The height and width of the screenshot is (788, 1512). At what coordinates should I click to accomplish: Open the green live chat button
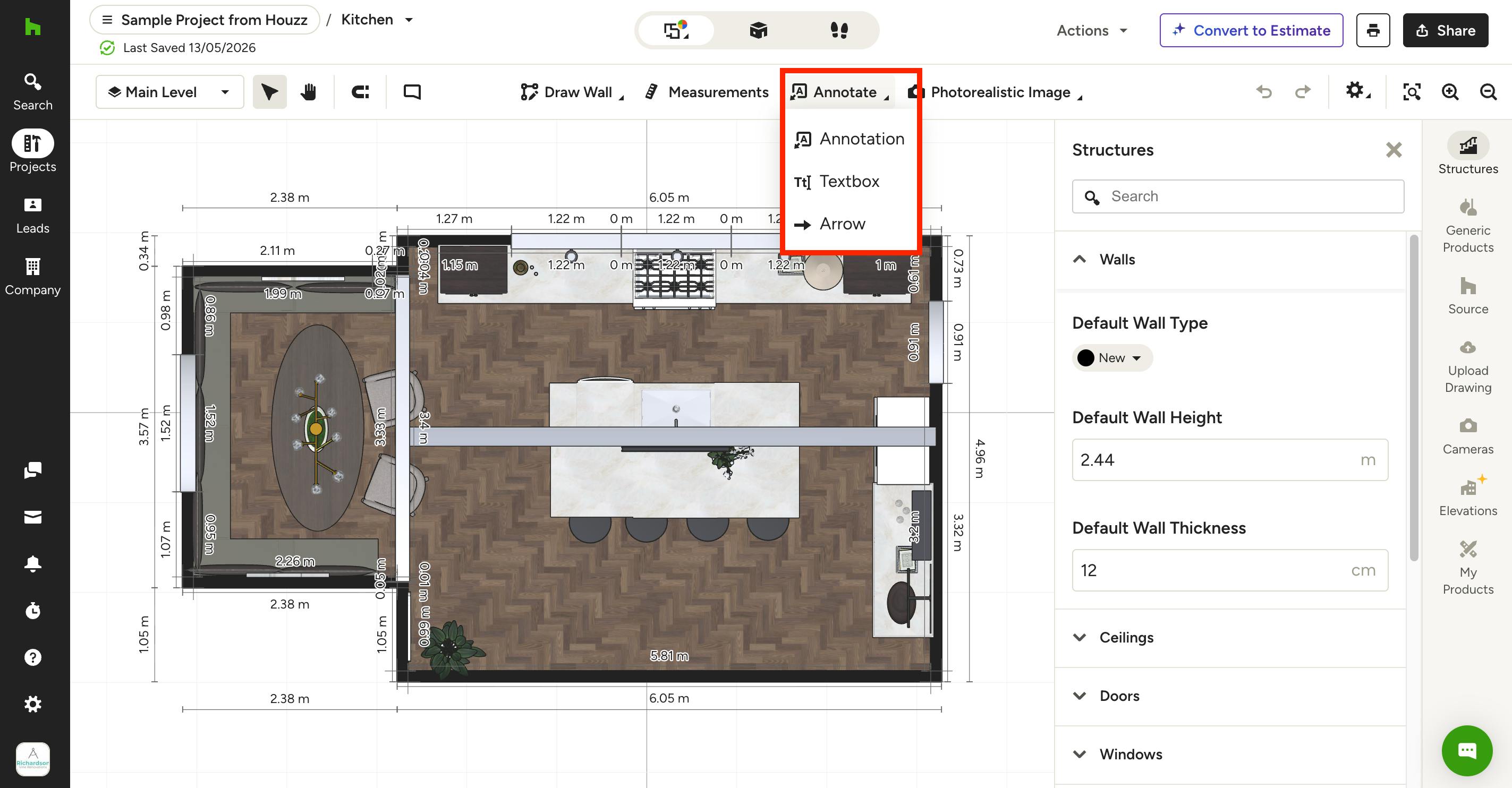pos(1467,750)
